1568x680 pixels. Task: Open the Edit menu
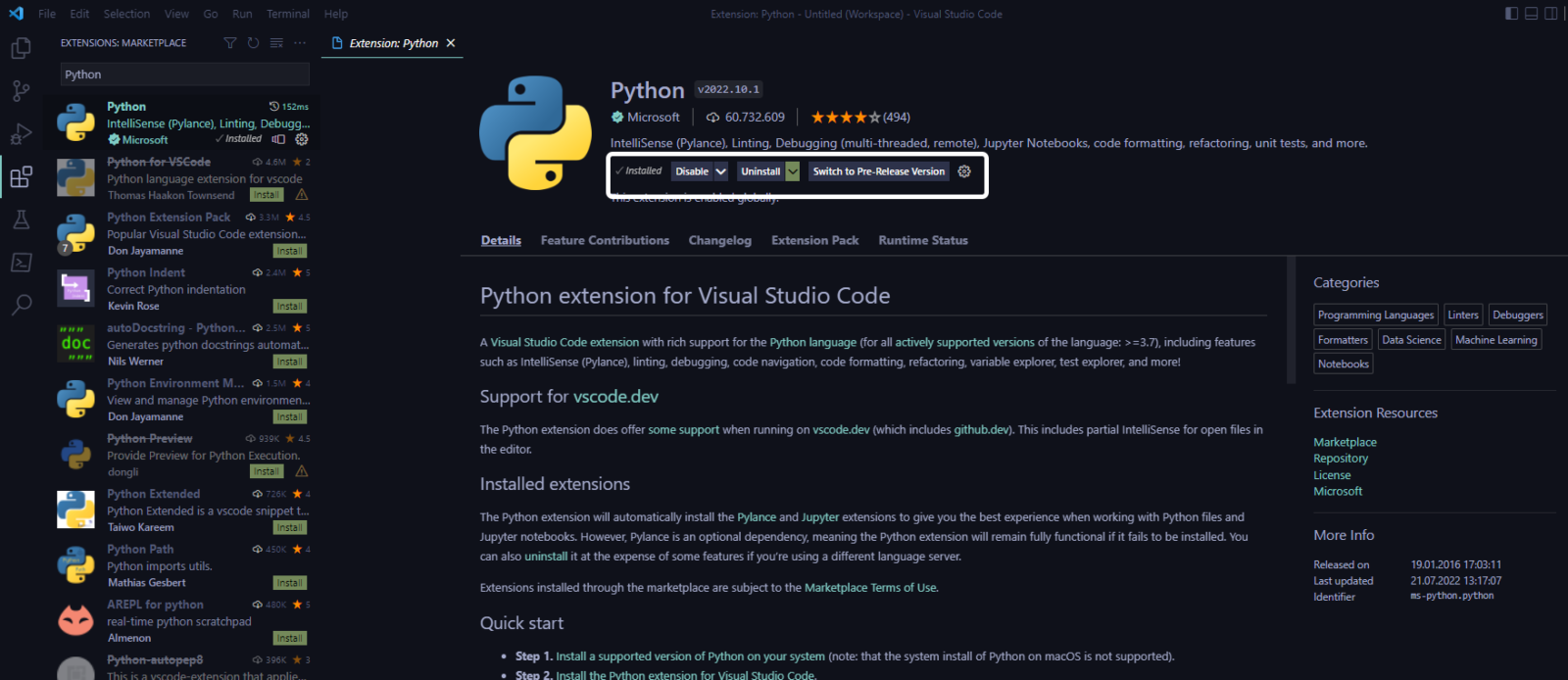pyautogui.click(x=79, y=14)
